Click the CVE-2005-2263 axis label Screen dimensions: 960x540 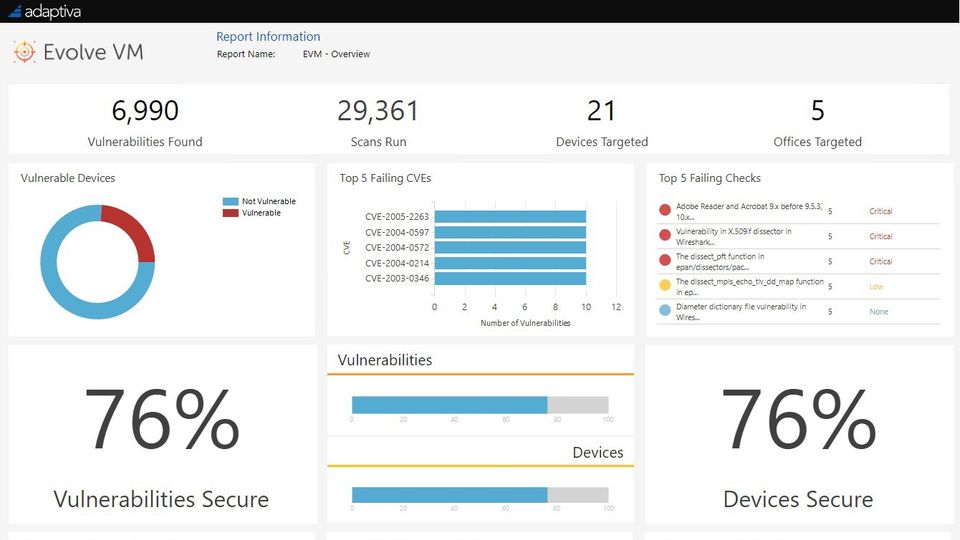(397, 217)
